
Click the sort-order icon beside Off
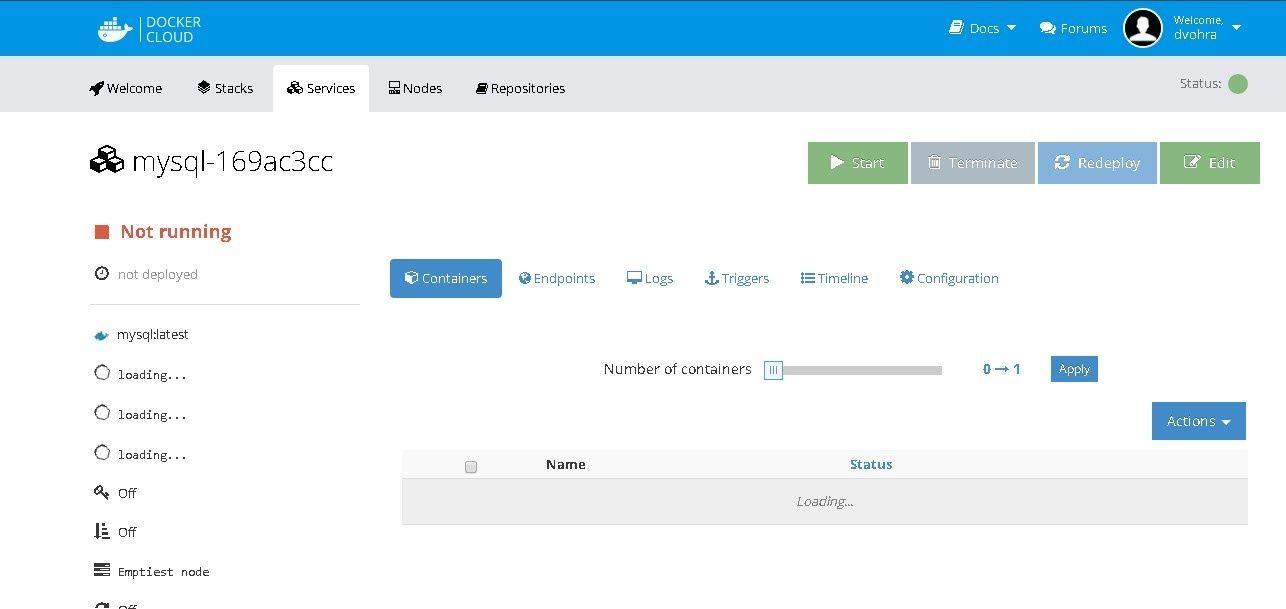(101, 531)
